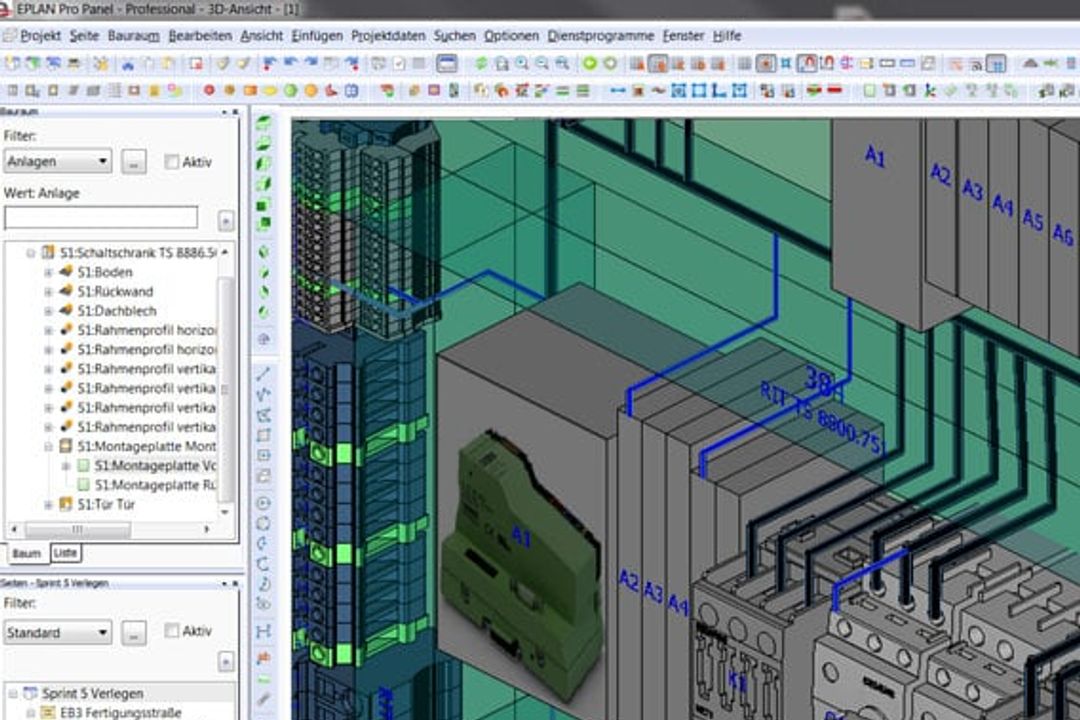Enable the Aktiv checkbox in Bauraum filter

[x=172, y=162]
